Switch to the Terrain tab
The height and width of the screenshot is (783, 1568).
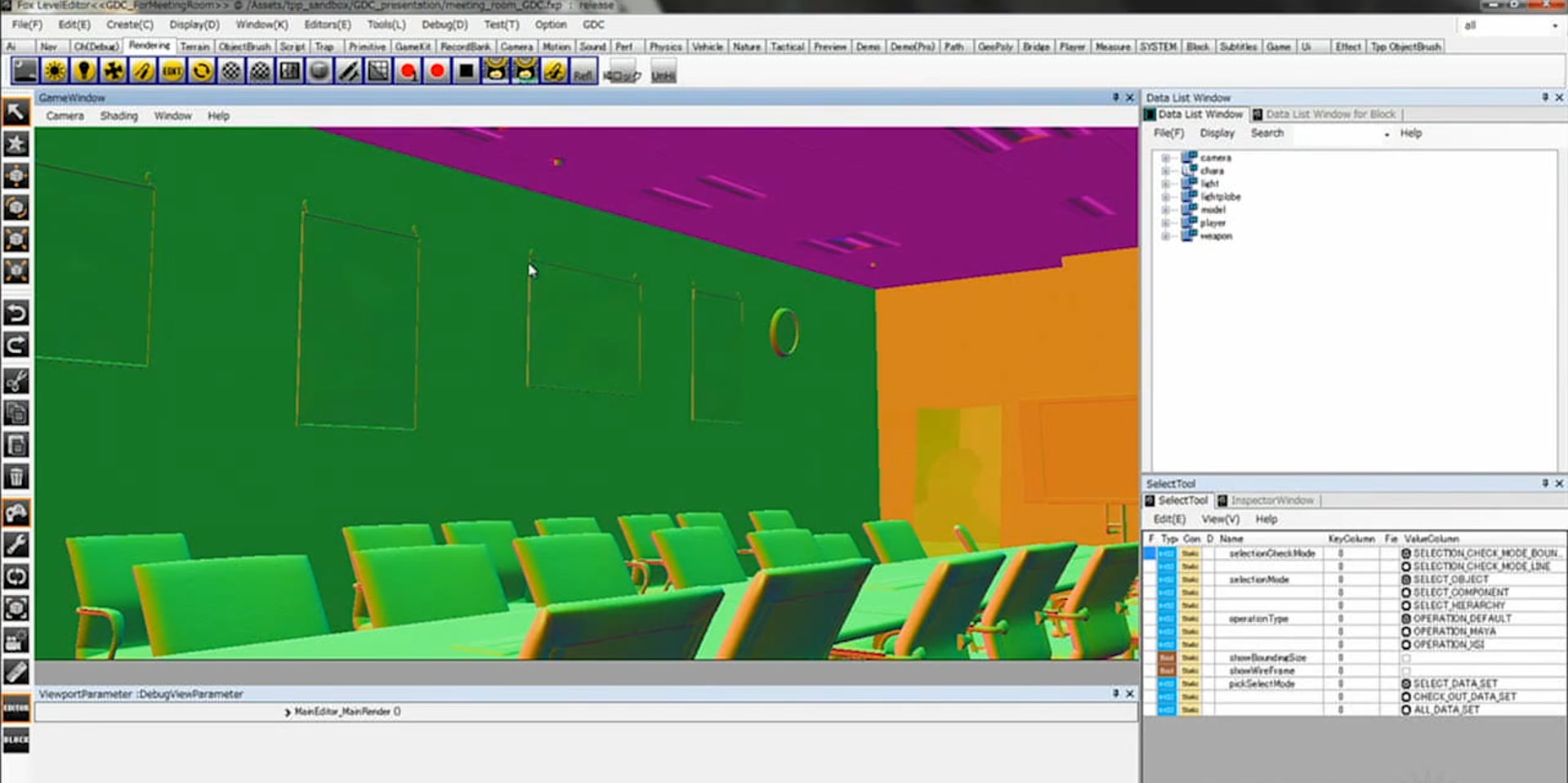click(x=194, y=47)
